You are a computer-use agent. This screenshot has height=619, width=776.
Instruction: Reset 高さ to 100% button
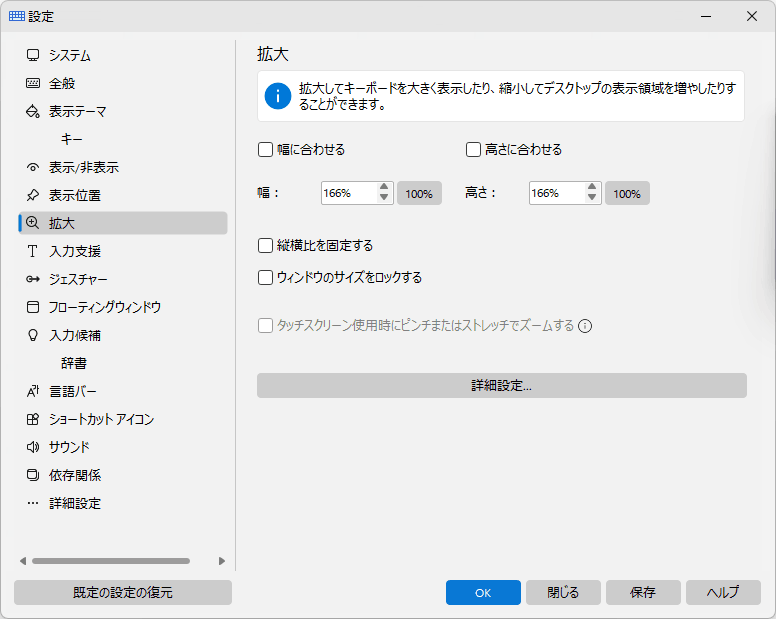coord(627,193)
